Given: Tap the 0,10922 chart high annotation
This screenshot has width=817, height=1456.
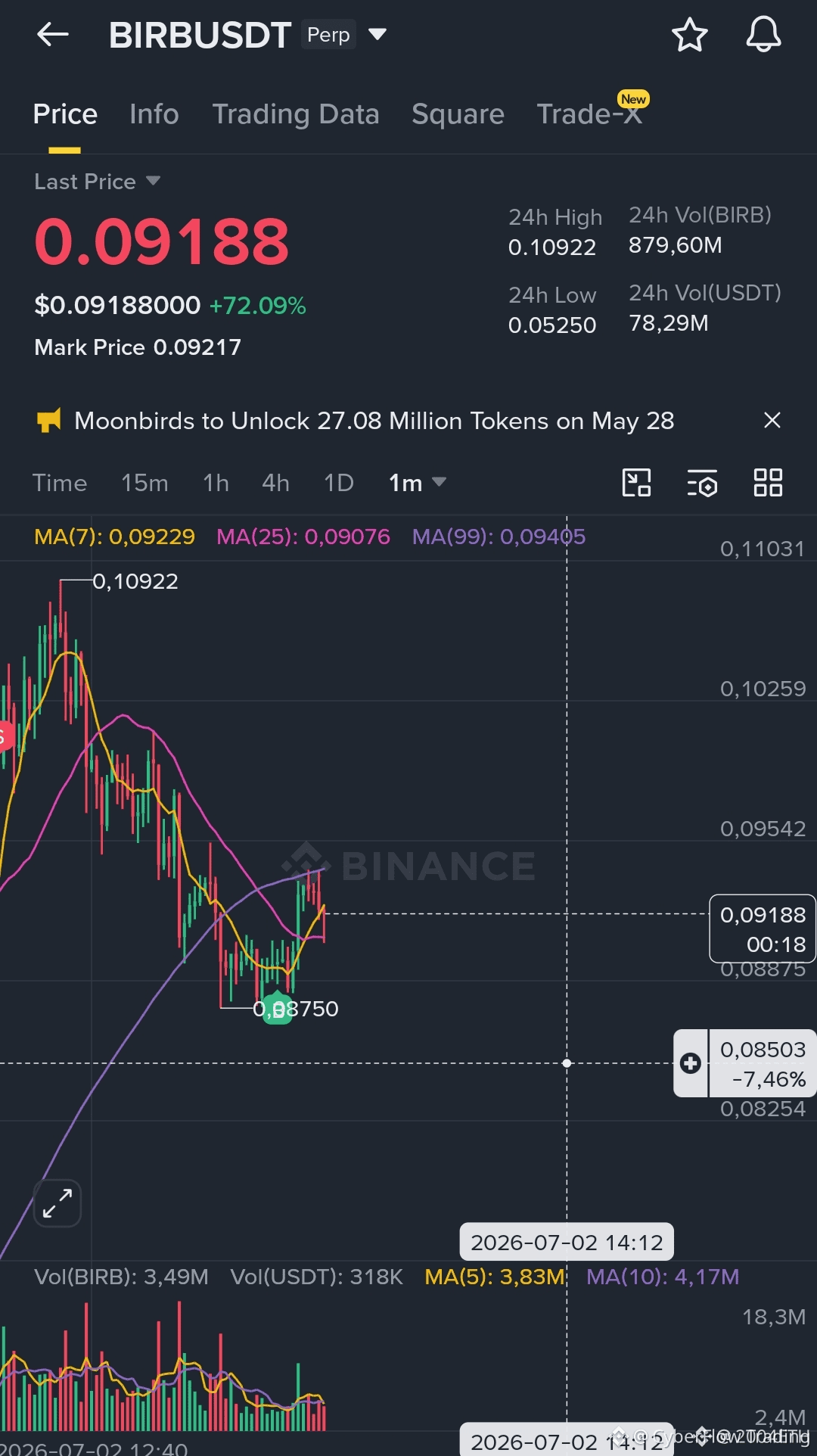Looking at the screenshot, I should point(135,581).
